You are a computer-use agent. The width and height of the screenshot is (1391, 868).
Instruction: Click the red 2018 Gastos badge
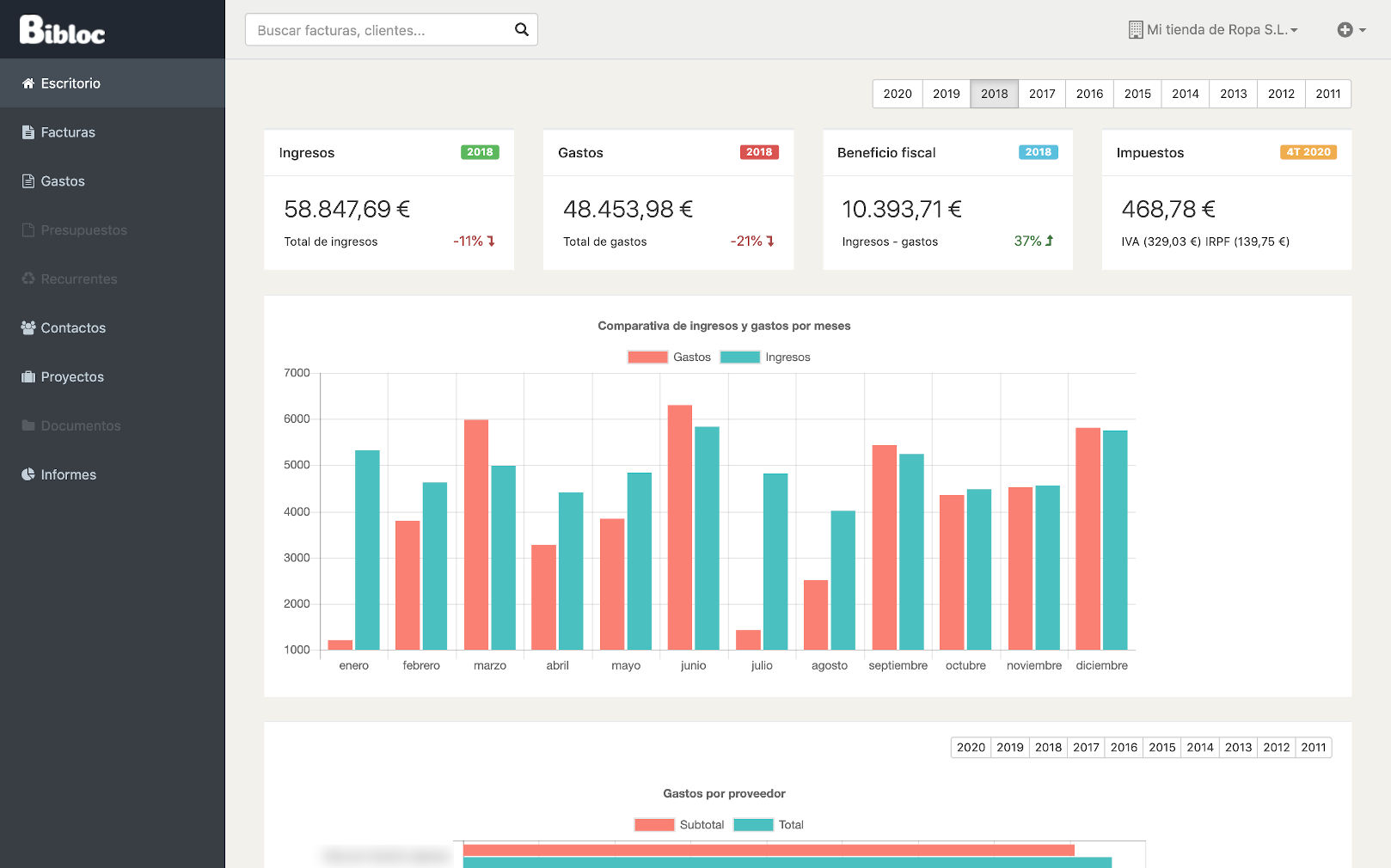tap(759, 152)
